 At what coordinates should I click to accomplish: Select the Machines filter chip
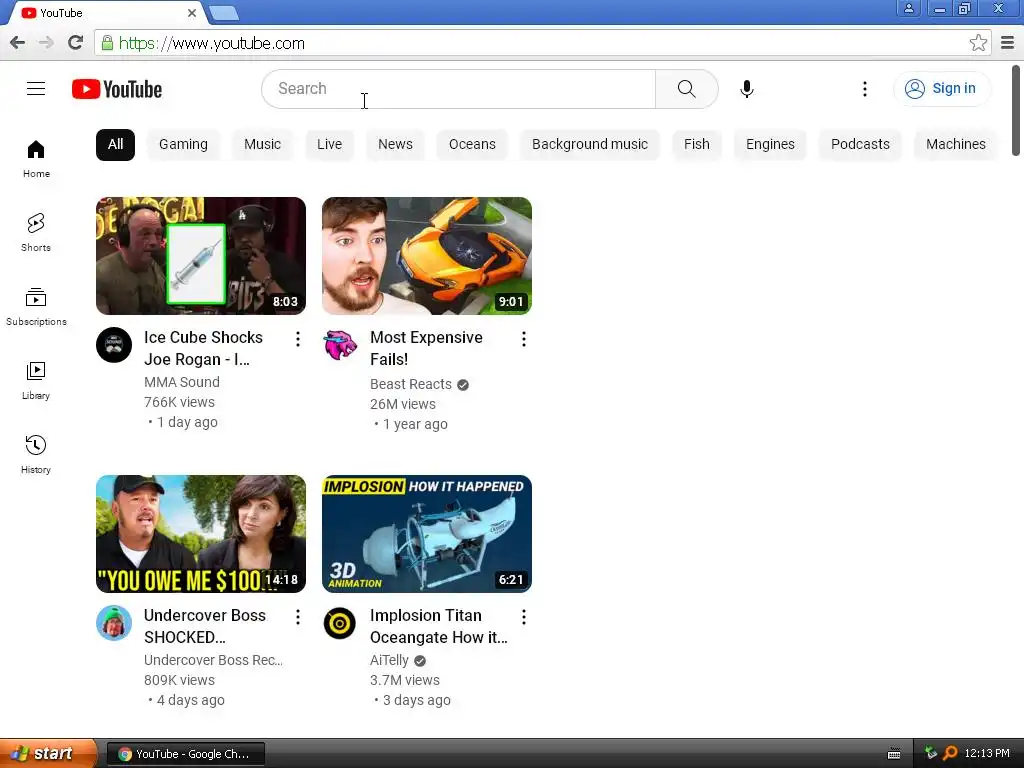pyautogui.click(x=955, y=144)
